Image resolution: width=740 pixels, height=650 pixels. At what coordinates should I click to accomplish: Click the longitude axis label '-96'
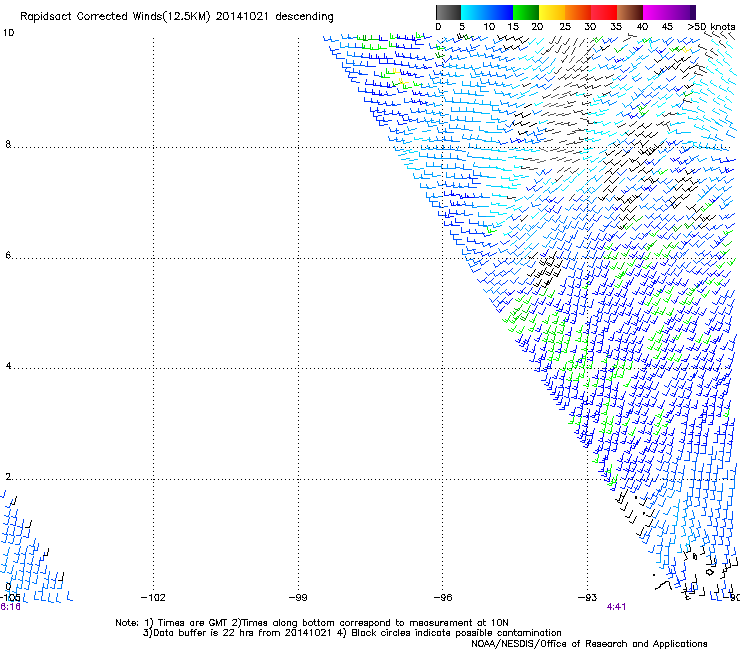pyautogui.click(x=443, y=598)
